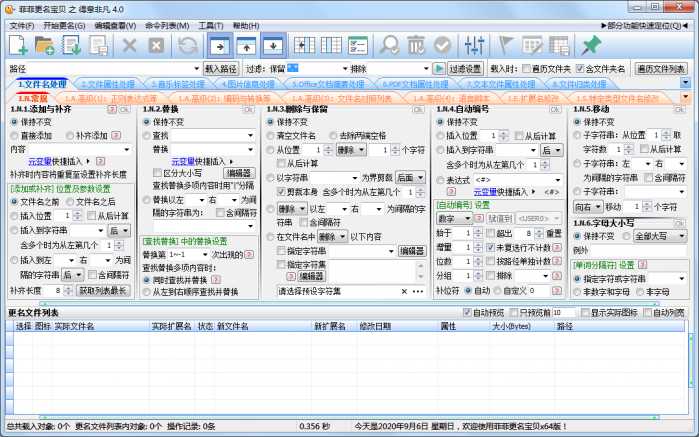Image resolution: width=699 pixels, height=437 pixels.
Task: Select the 清空文件名 radio button
Action: coord(270,135)
